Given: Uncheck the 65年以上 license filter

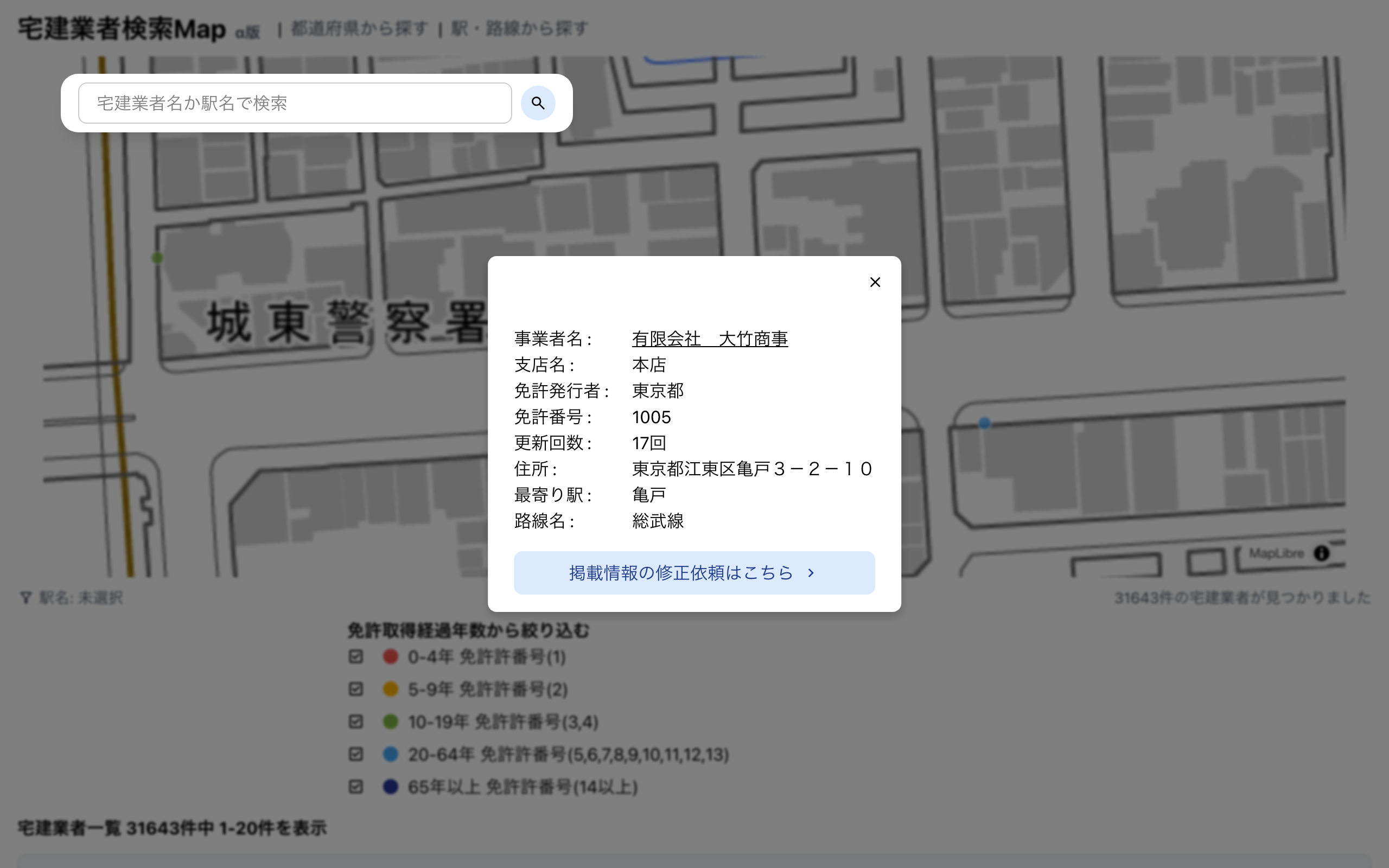Looking at the screenshot, I should point(356,787).
